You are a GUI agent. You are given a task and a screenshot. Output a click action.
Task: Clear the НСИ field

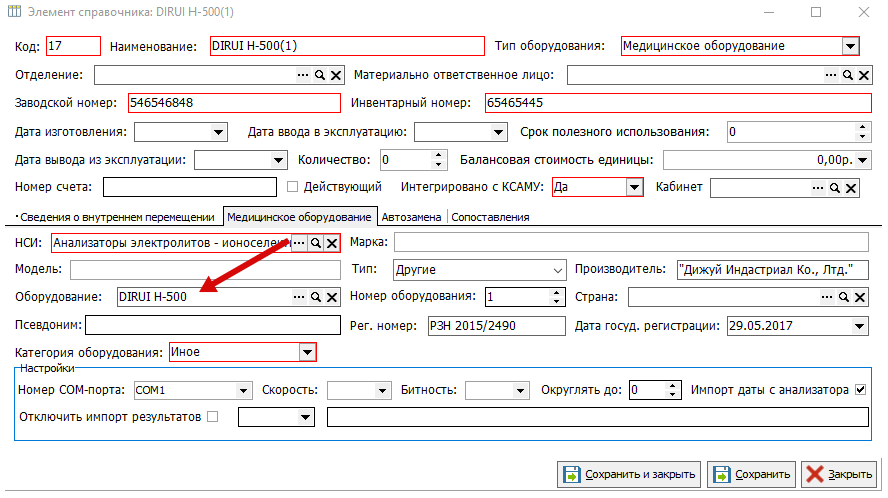click(x=332, y=243)
